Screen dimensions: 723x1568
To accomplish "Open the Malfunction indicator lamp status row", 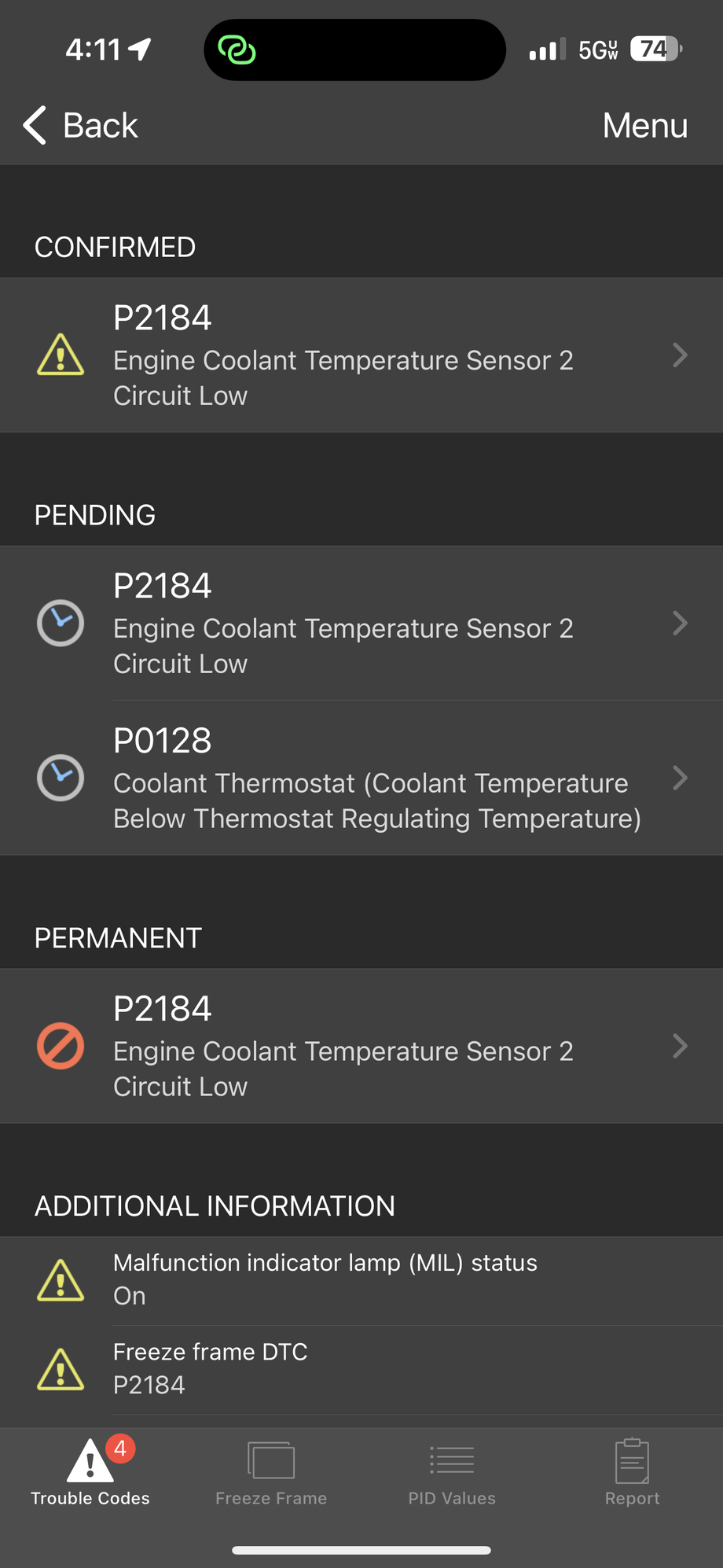I will pyautogui.click(x=361, y=1280).
